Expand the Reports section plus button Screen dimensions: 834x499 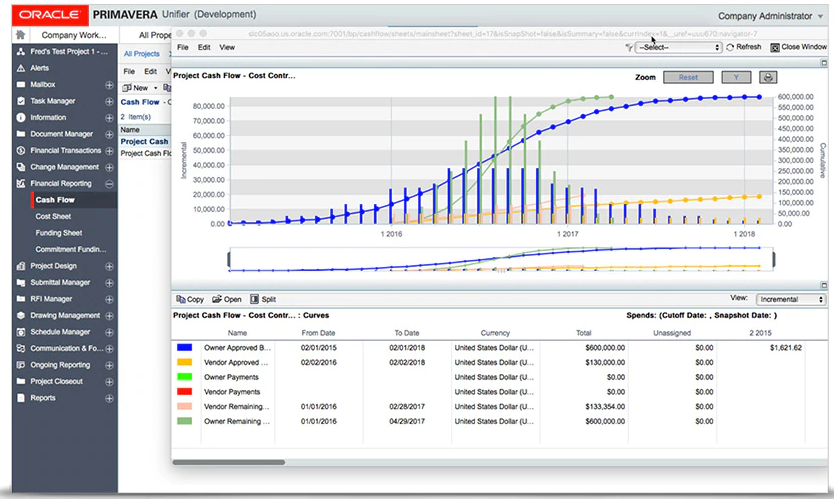pyautogui.click(x=109, y=398)
